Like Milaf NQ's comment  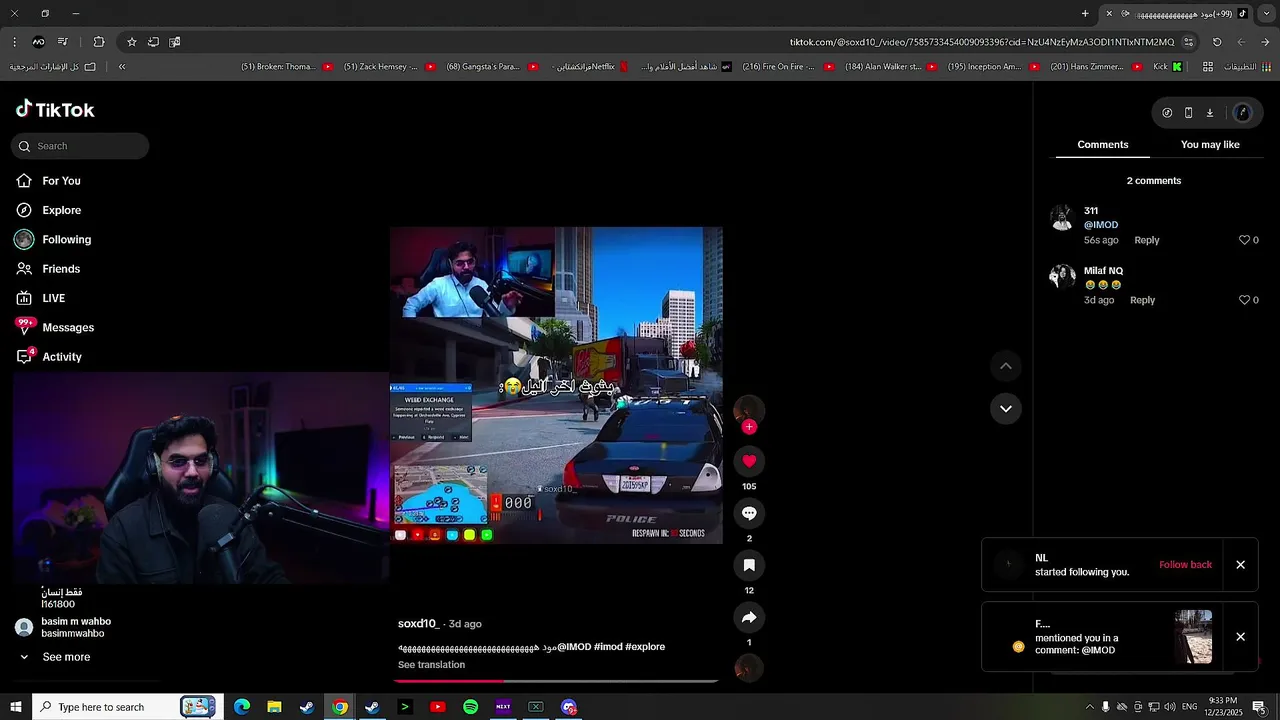coord(1244,300)
